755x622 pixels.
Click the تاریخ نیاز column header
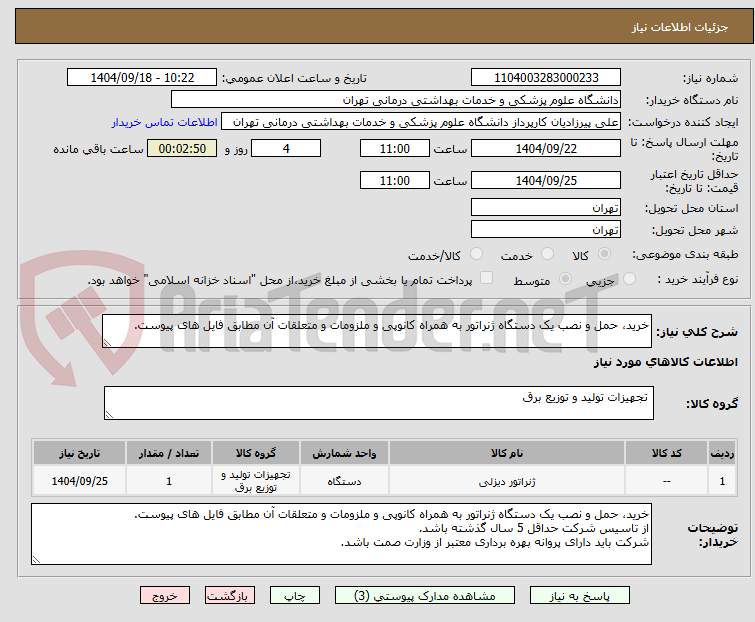point(79,453)
